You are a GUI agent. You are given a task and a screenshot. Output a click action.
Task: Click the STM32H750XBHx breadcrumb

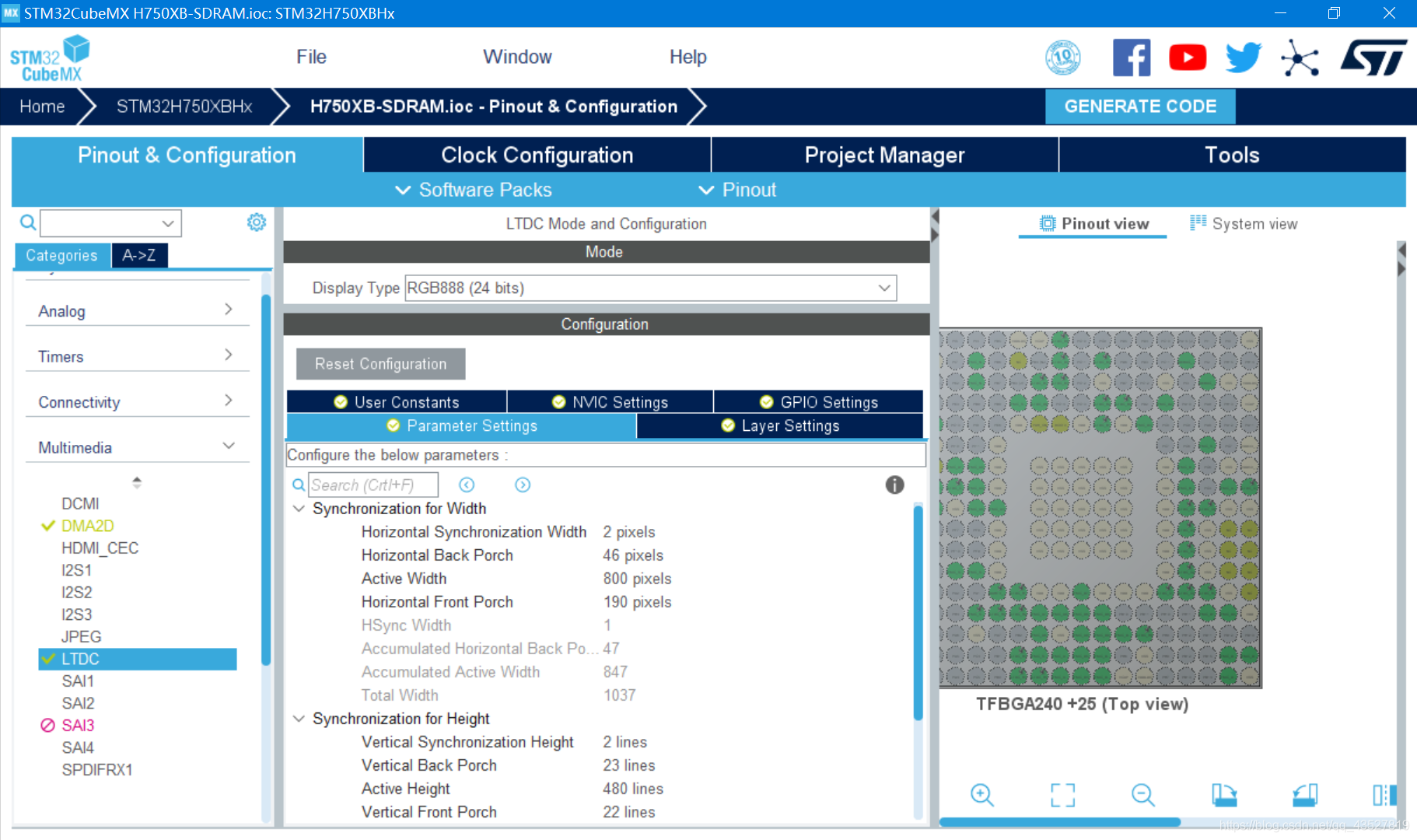coord(184,107)
